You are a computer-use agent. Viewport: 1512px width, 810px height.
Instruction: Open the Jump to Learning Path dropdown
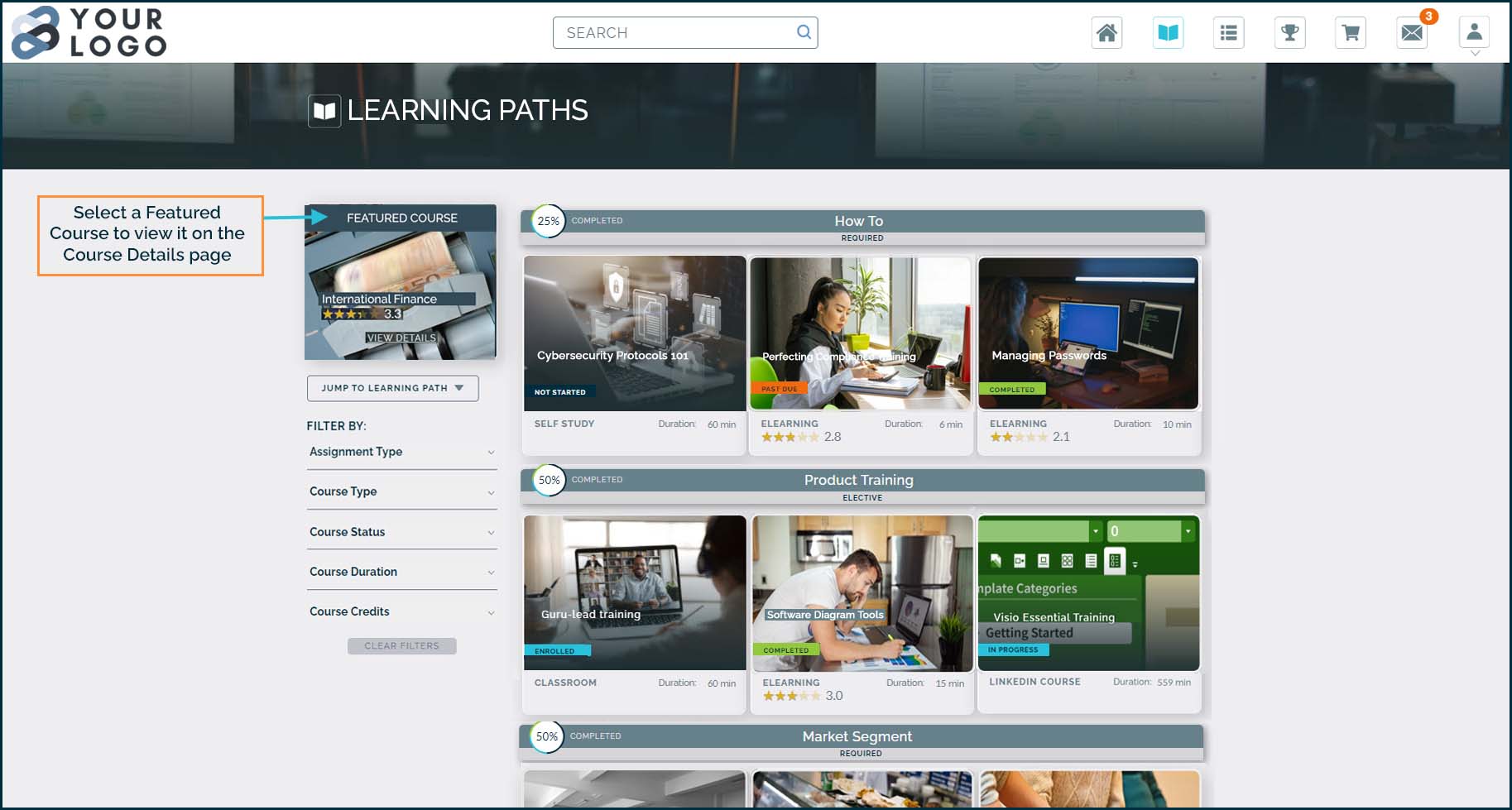[392, 388]
